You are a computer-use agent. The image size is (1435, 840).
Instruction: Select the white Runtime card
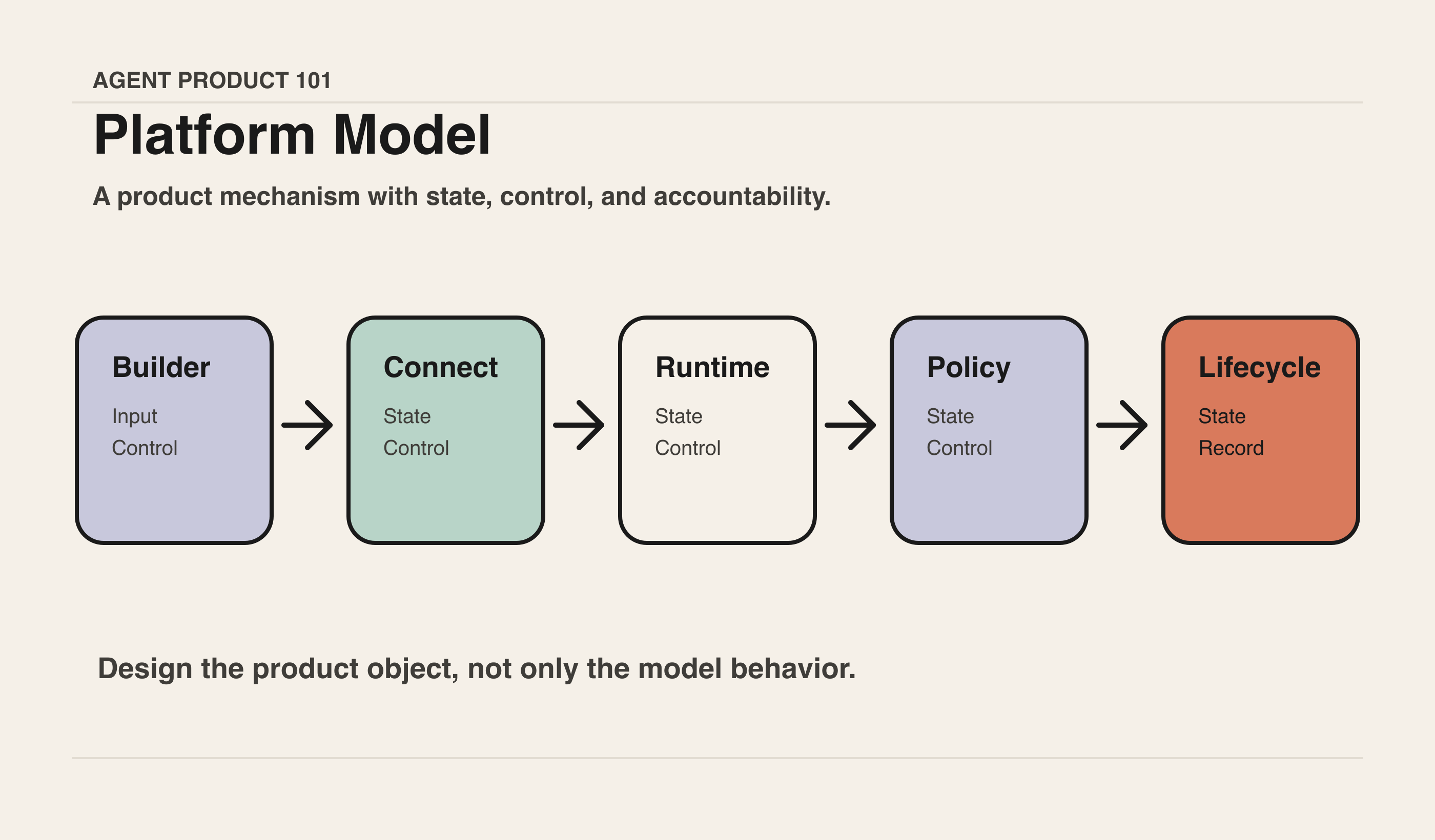[717, 430]
